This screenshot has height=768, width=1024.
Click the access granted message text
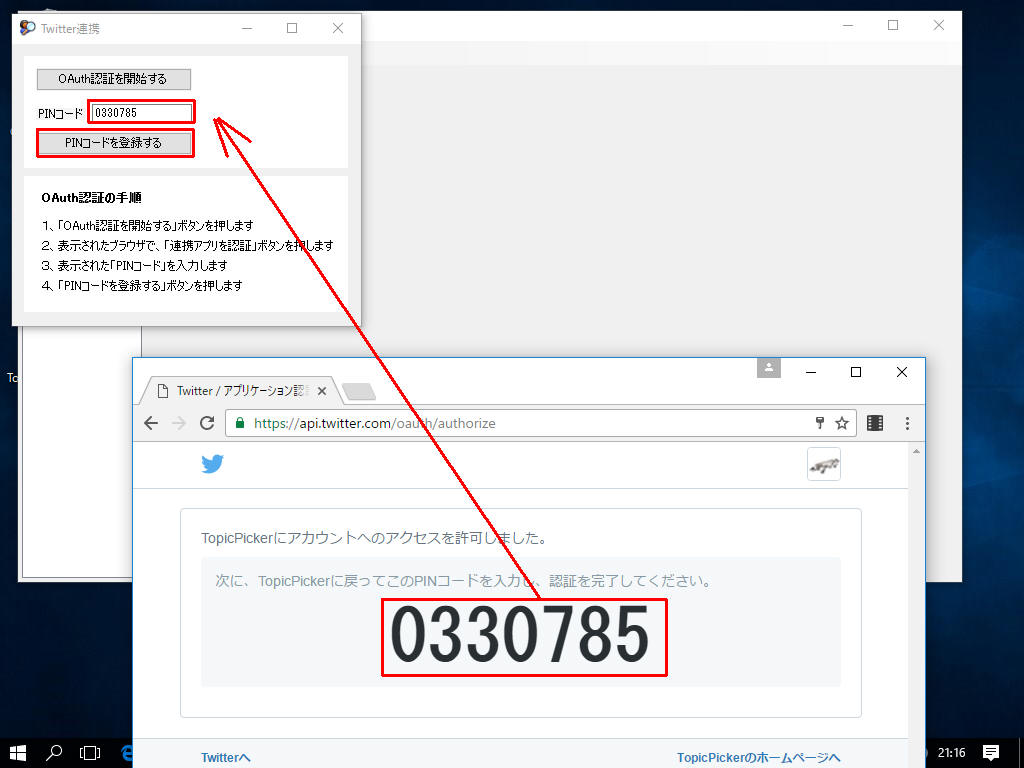(x=374, y=538)
